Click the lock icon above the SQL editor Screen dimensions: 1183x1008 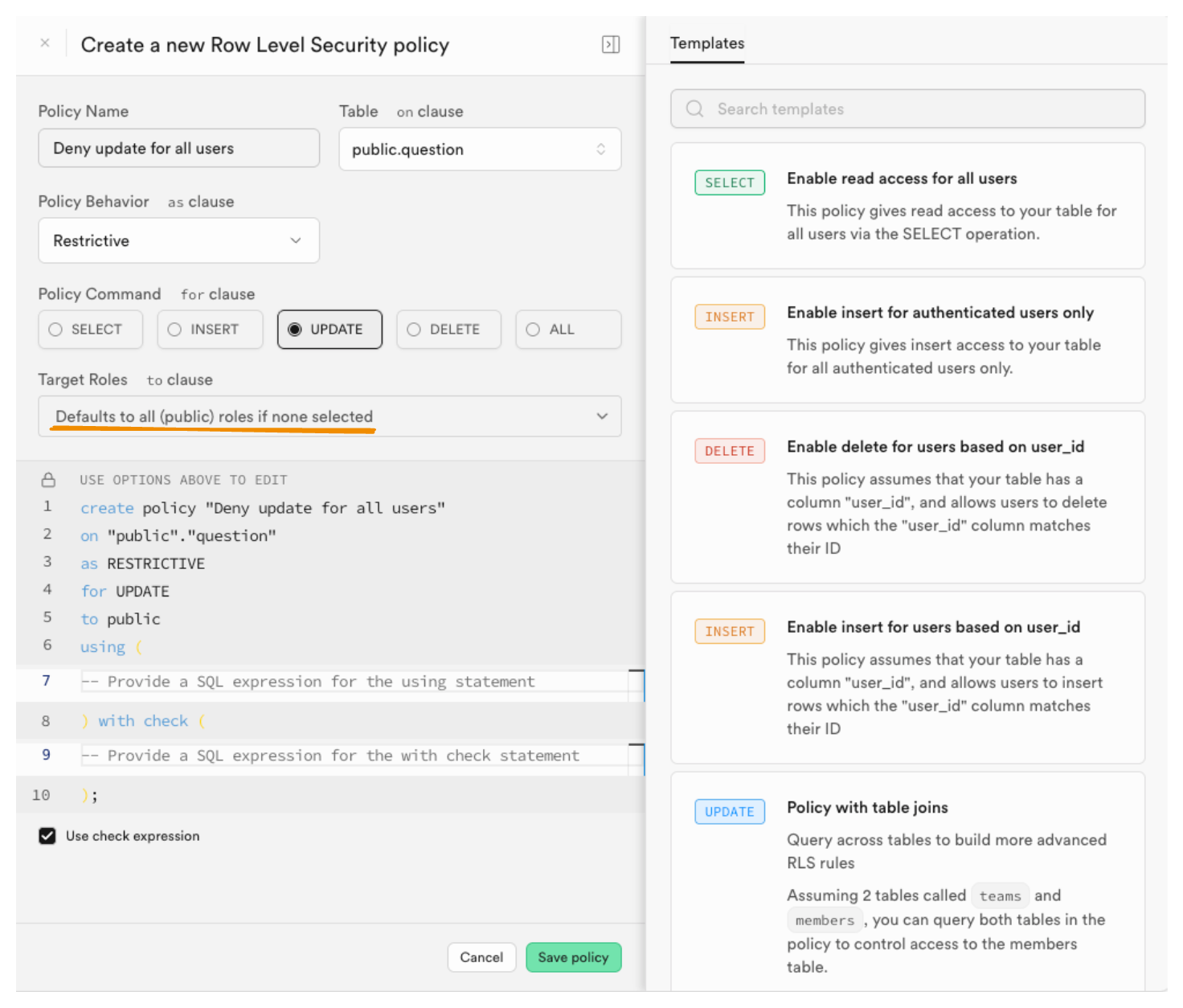[x=48, y=480]
